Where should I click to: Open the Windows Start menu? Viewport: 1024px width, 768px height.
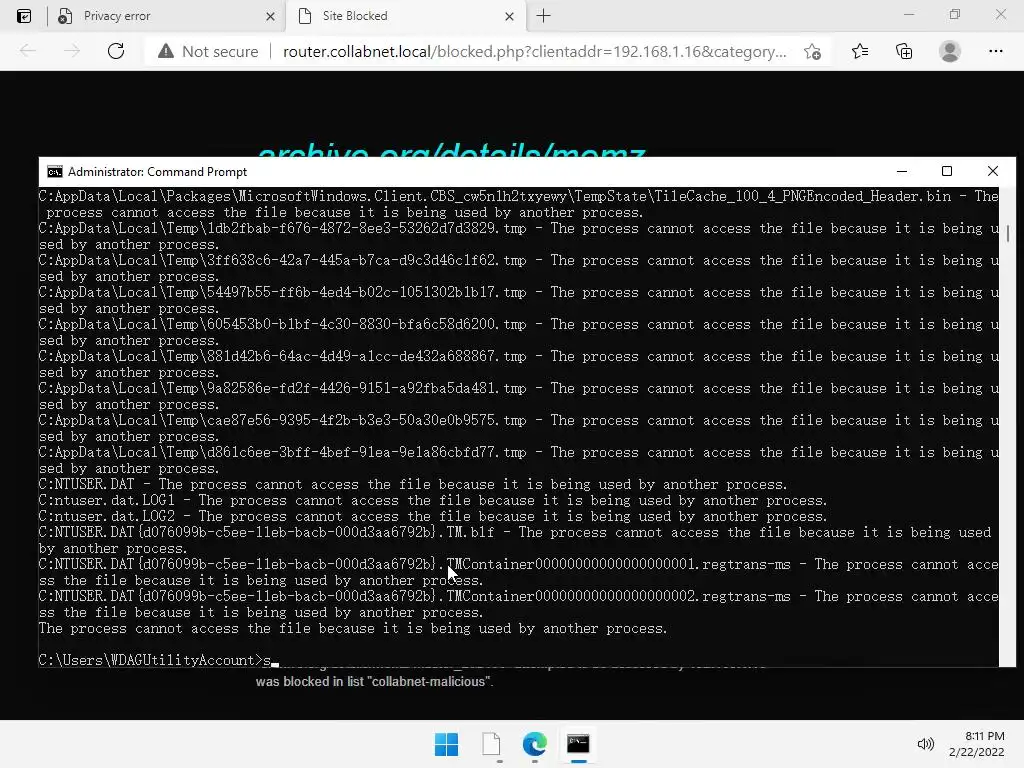(447, 744)
